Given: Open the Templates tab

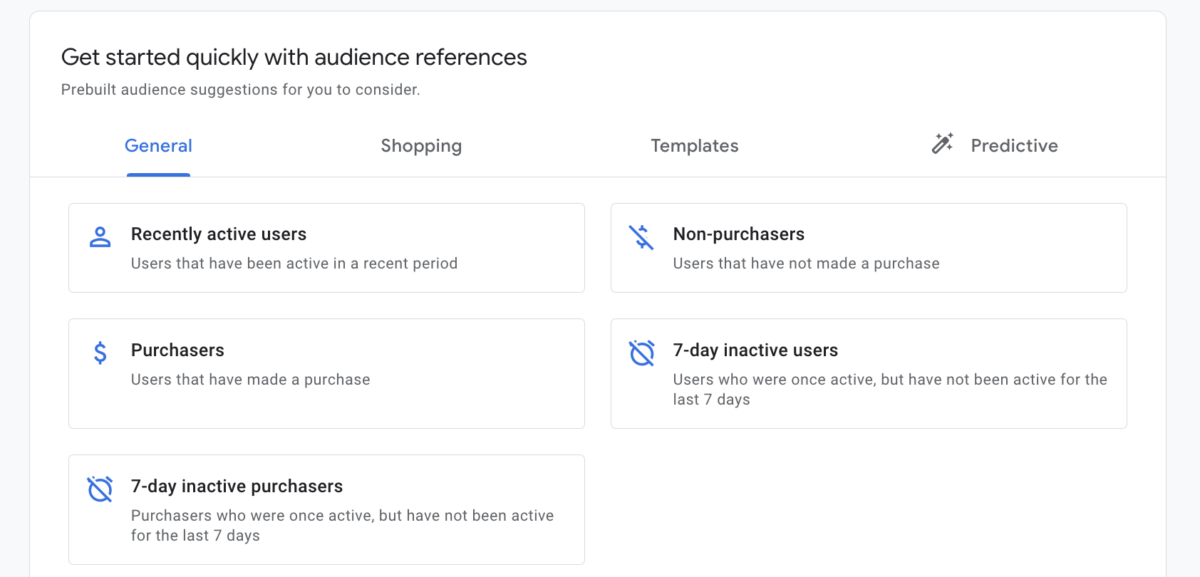Looking at the screenshot, I should tap(694, 145).
